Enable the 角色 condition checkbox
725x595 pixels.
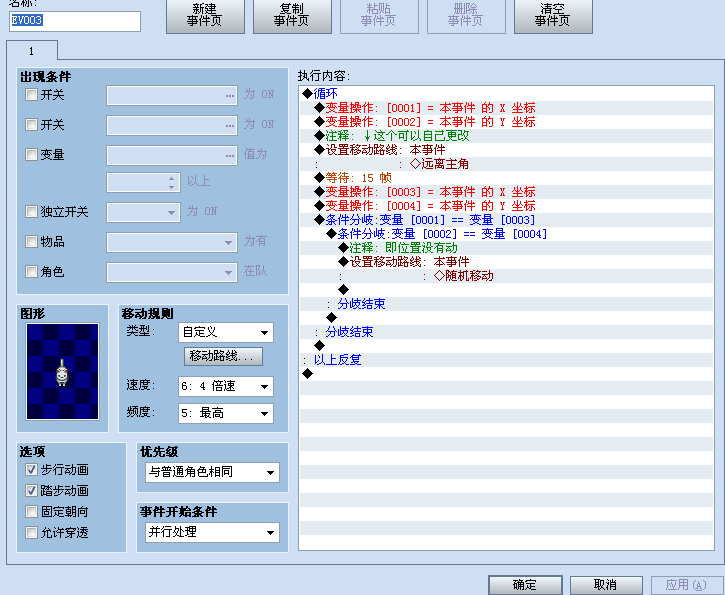click(x=31, y=271)
